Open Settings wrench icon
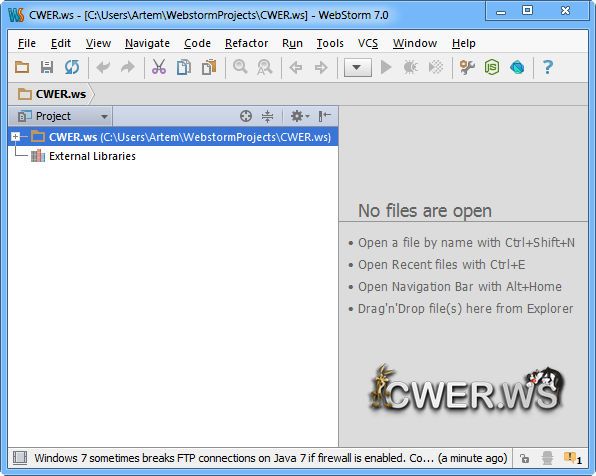The width and height of the screenshot is (596, 476). click(467, 67)
